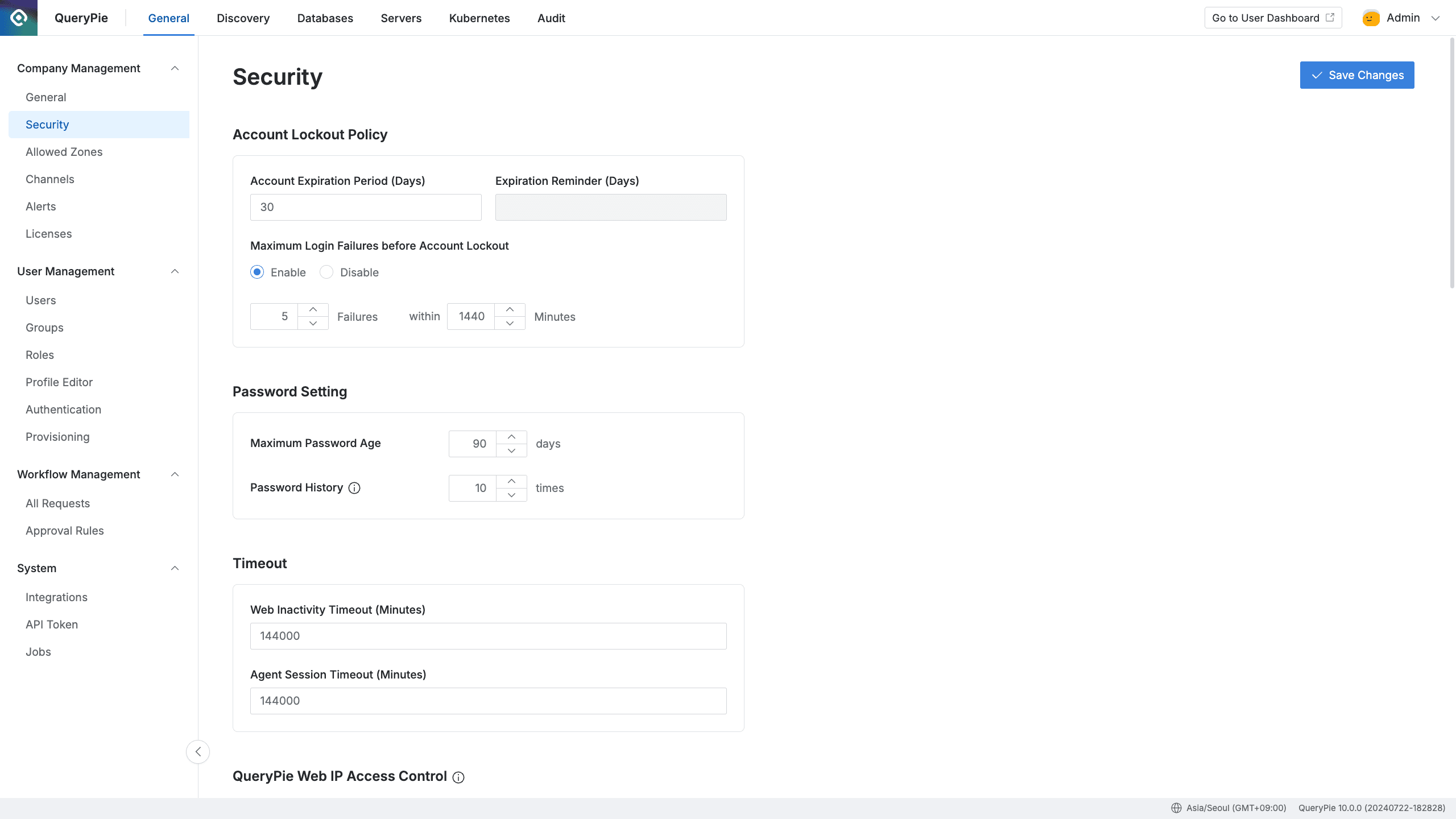
Task: Decrease the Maximum Password Age stepper
Action: pos(511,451)
